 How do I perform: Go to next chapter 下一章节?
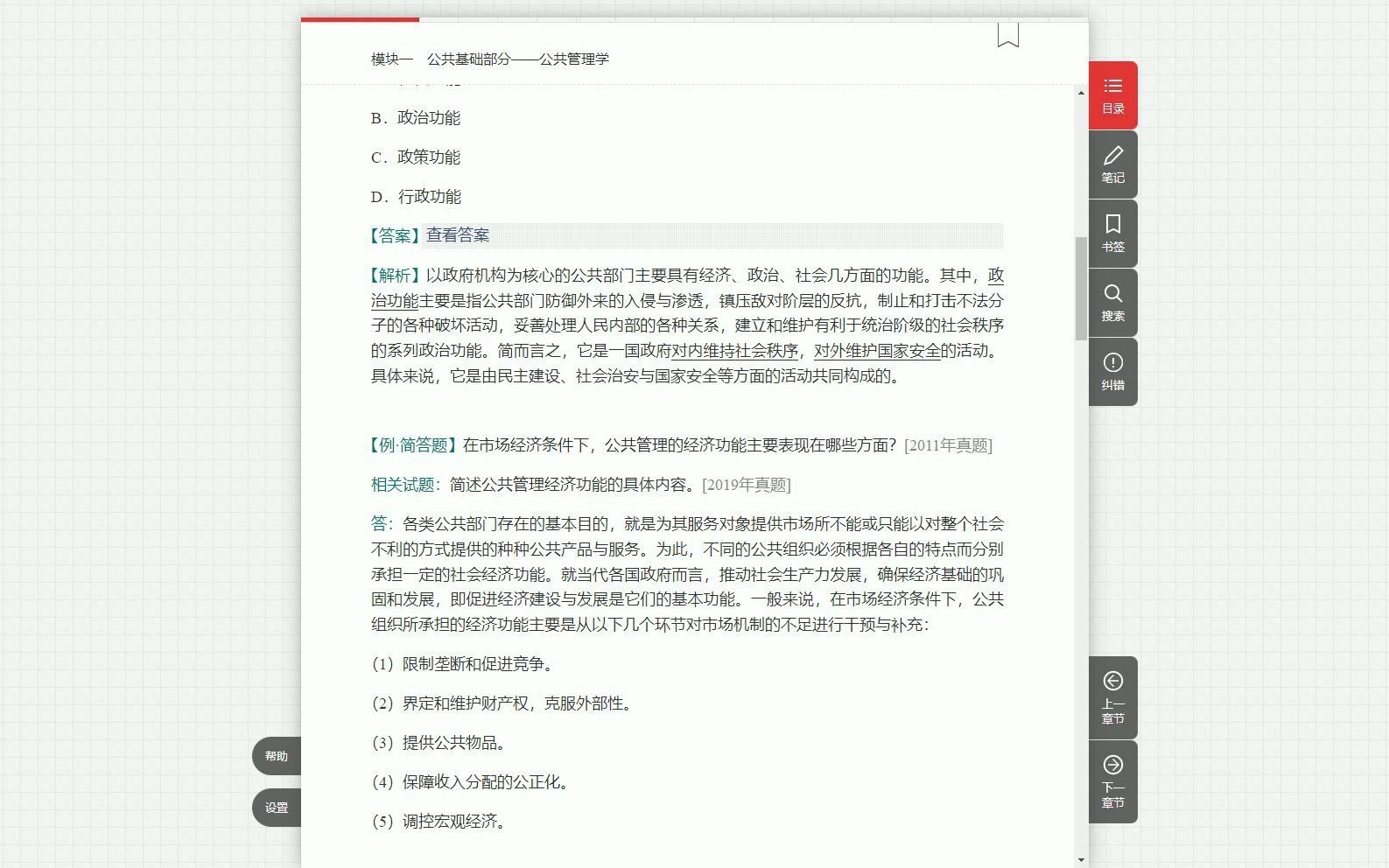1112,781
